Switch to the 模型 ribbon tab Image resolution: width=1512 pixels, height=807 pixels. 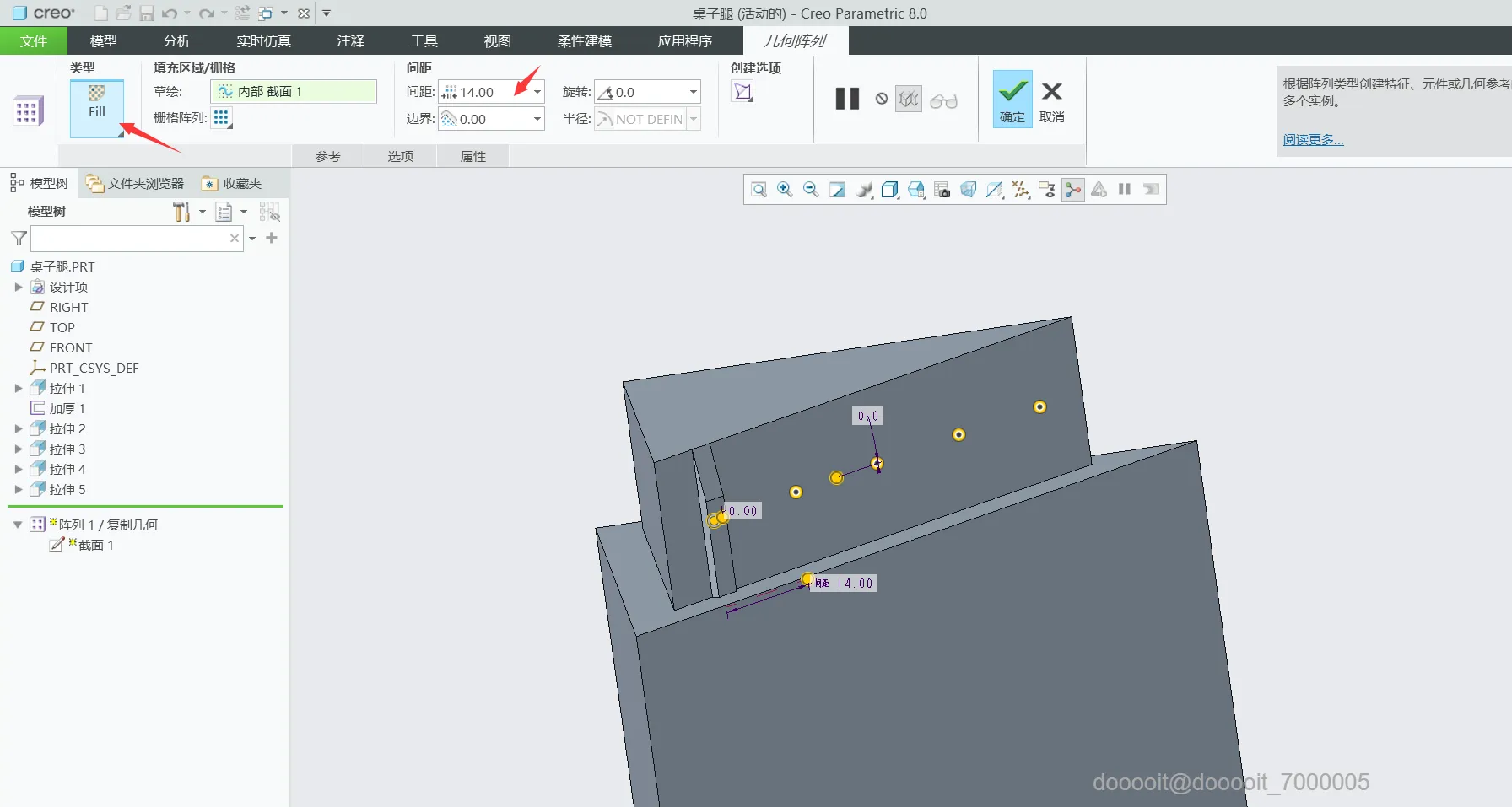(104, 40)
